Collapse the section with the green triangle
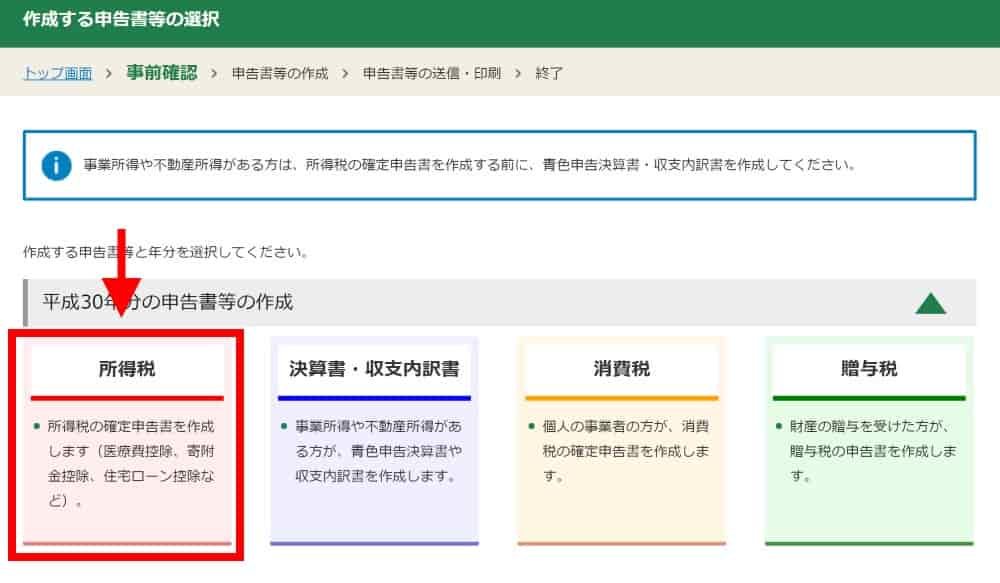 [930, 302]
